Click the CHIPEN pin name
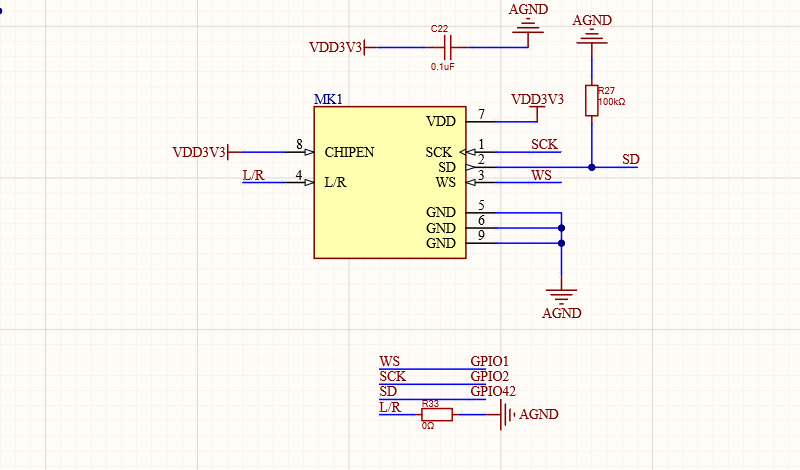The width and height of the screenshot is (800, 470). point(349,152)
